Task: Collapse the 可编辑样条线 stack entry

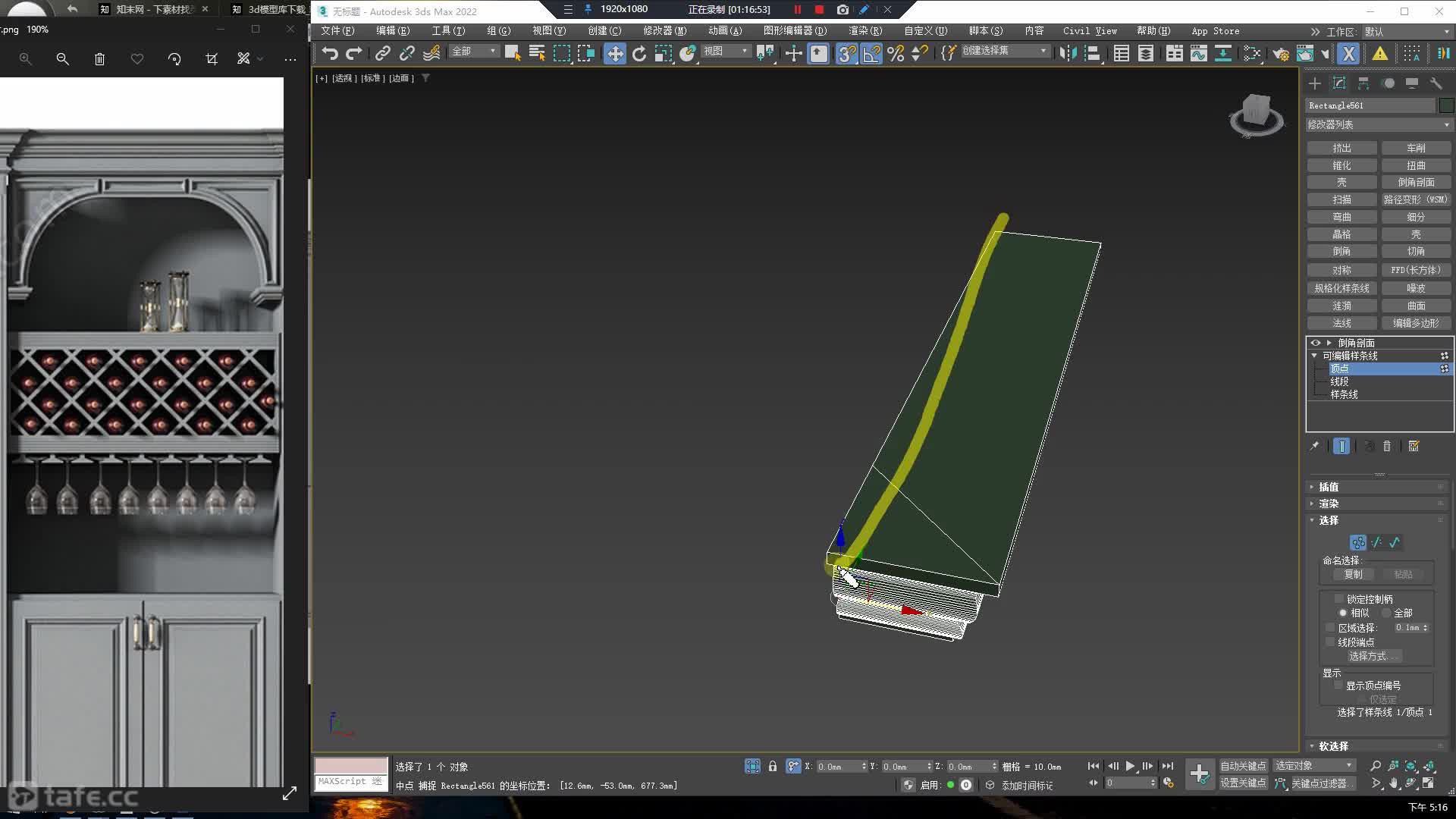Action: click(x=1314, y=356)
